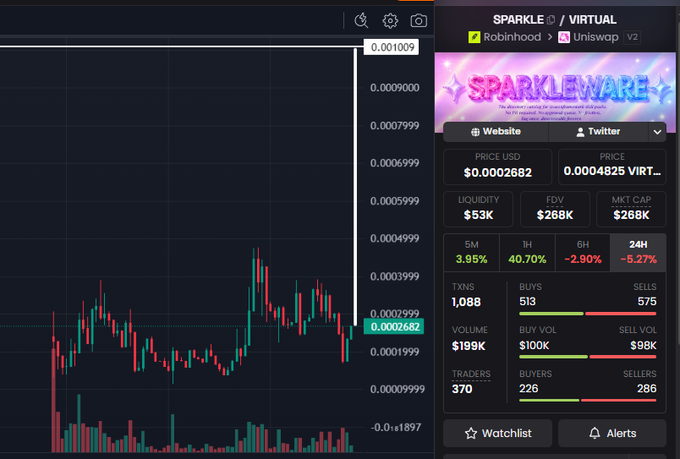Image resolution: width=680 pixels, height=459 pixels.
Task: Open the token Twitter link
Action: click(598, 132)
